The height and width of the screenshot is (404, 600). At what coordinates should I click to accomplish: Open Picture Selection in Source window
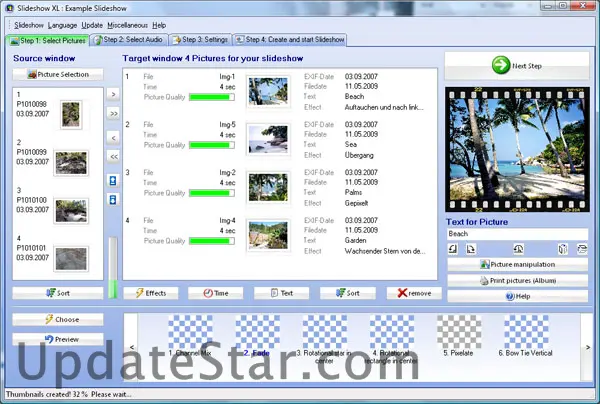pyautogui.click(x=58, y=74)
